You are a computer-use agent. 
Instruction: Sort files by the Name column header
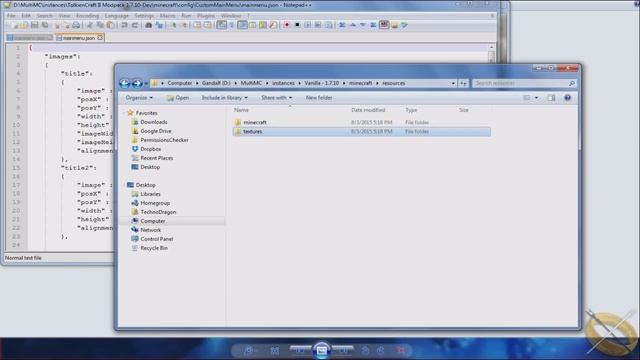pyautogui.click(x=241, y=110)
